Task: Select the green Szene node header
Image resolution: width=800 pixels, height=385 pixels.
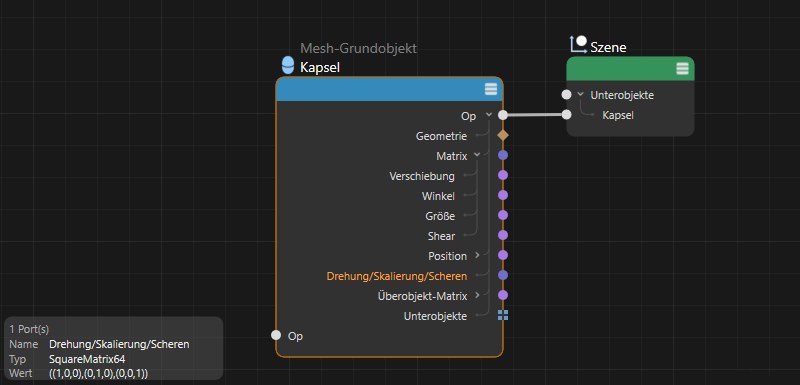Action: pos(630,68)
